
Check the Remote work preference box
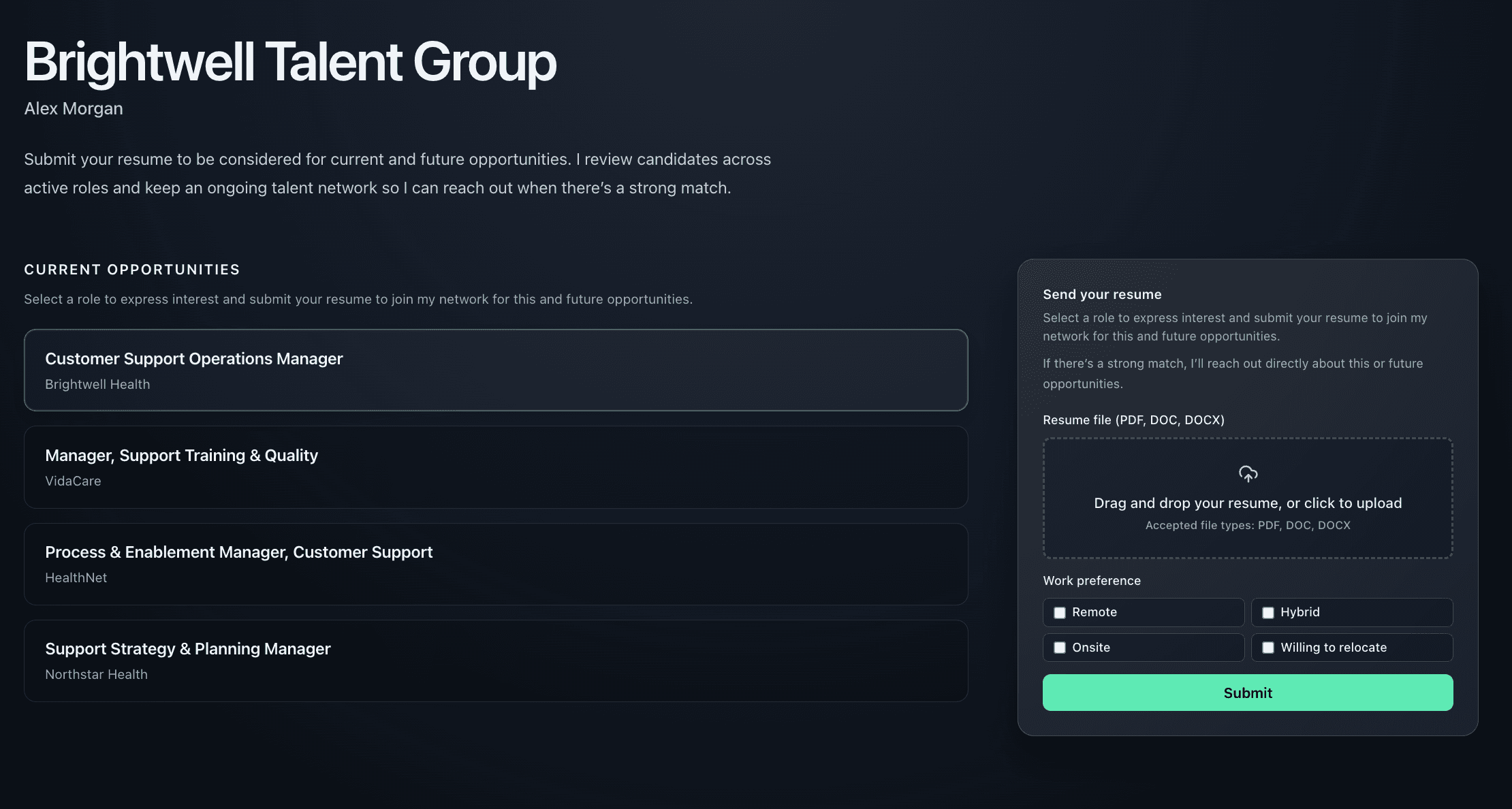point(1060,613)
